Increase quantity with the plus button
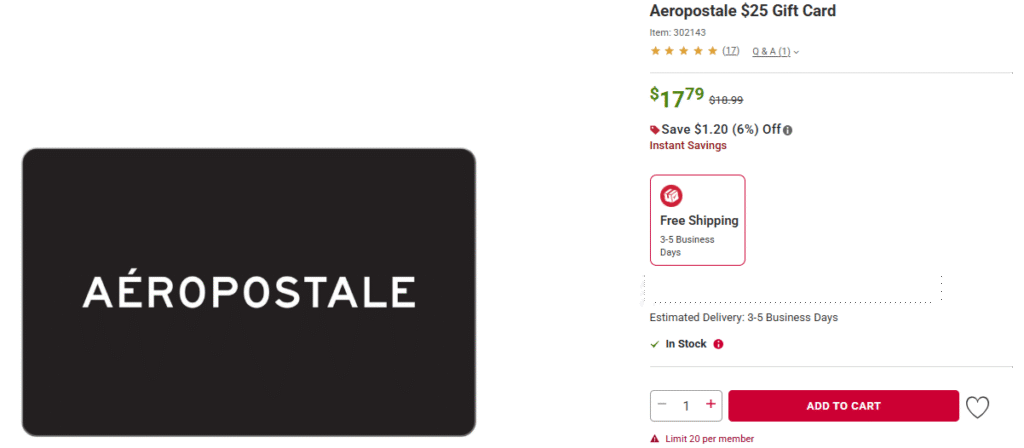 click(x=711, y=405)
